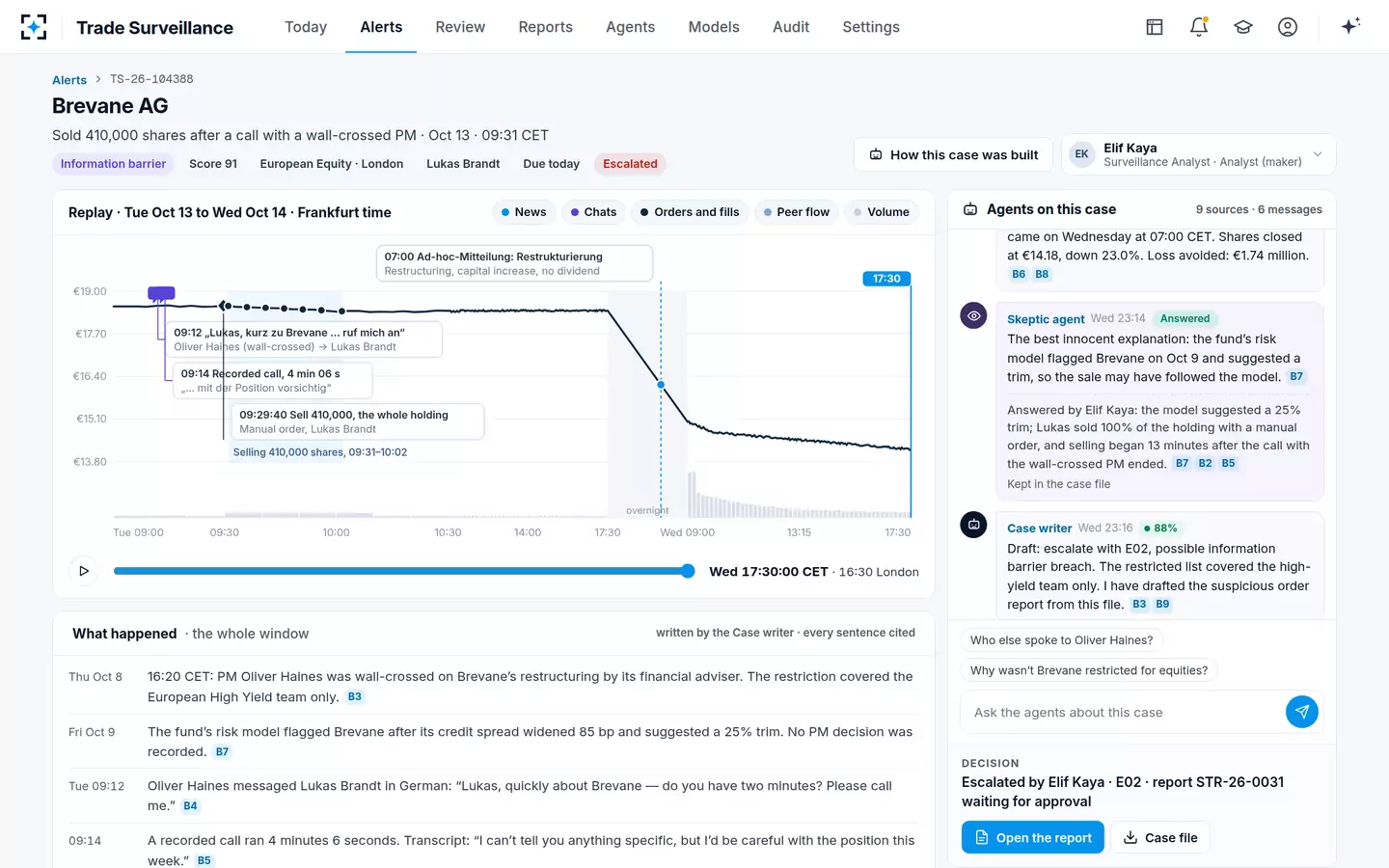Select suggestion 'Why wasn't Brevane restricted for equities?'
The width and height of the screenshot is (1389, 868).
pos(1089,670)
